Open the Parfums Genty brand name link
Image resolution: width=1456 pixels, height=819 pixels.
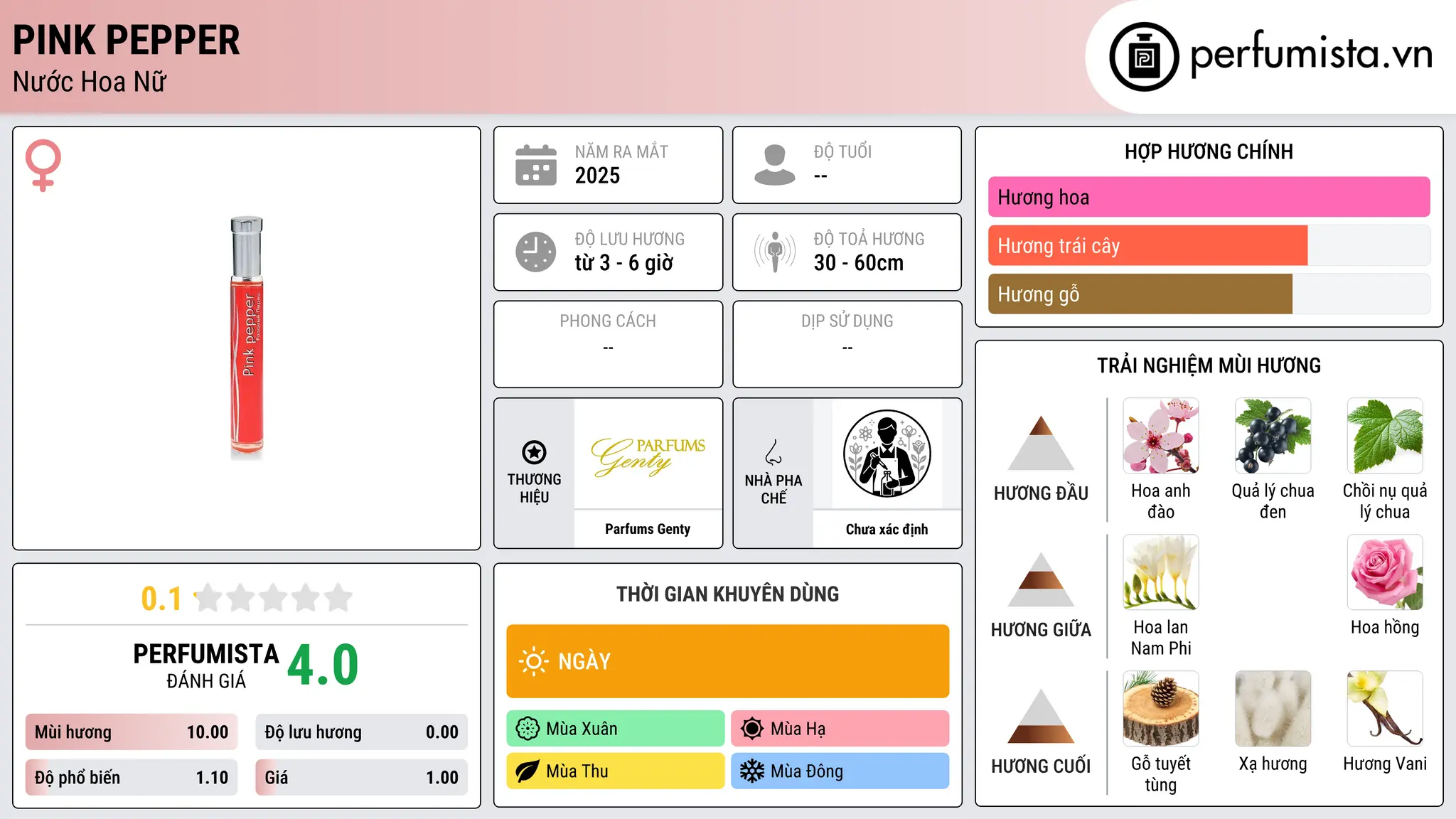[648, 529]
